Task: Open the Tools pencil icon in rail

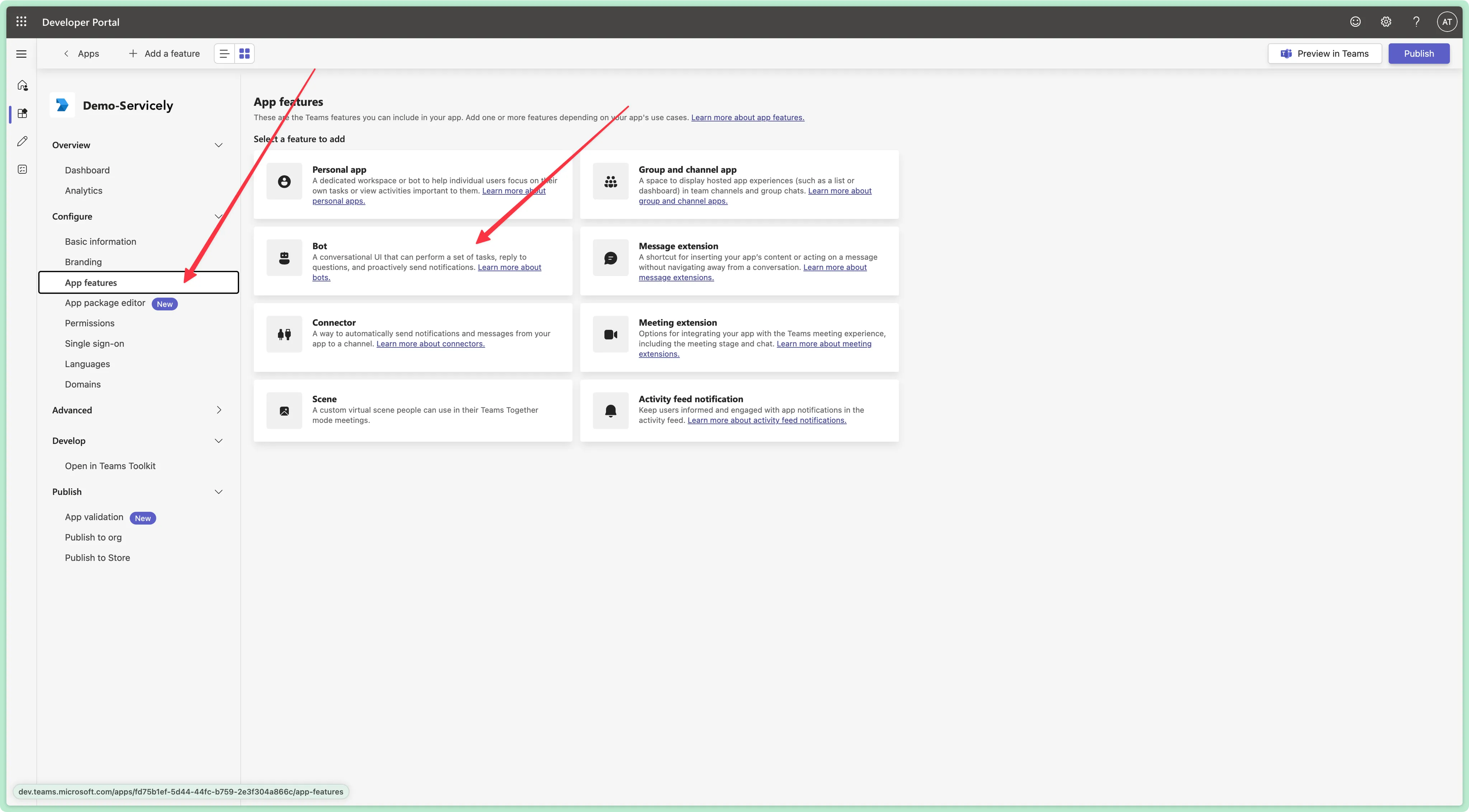Action: (x=22, y=141)
